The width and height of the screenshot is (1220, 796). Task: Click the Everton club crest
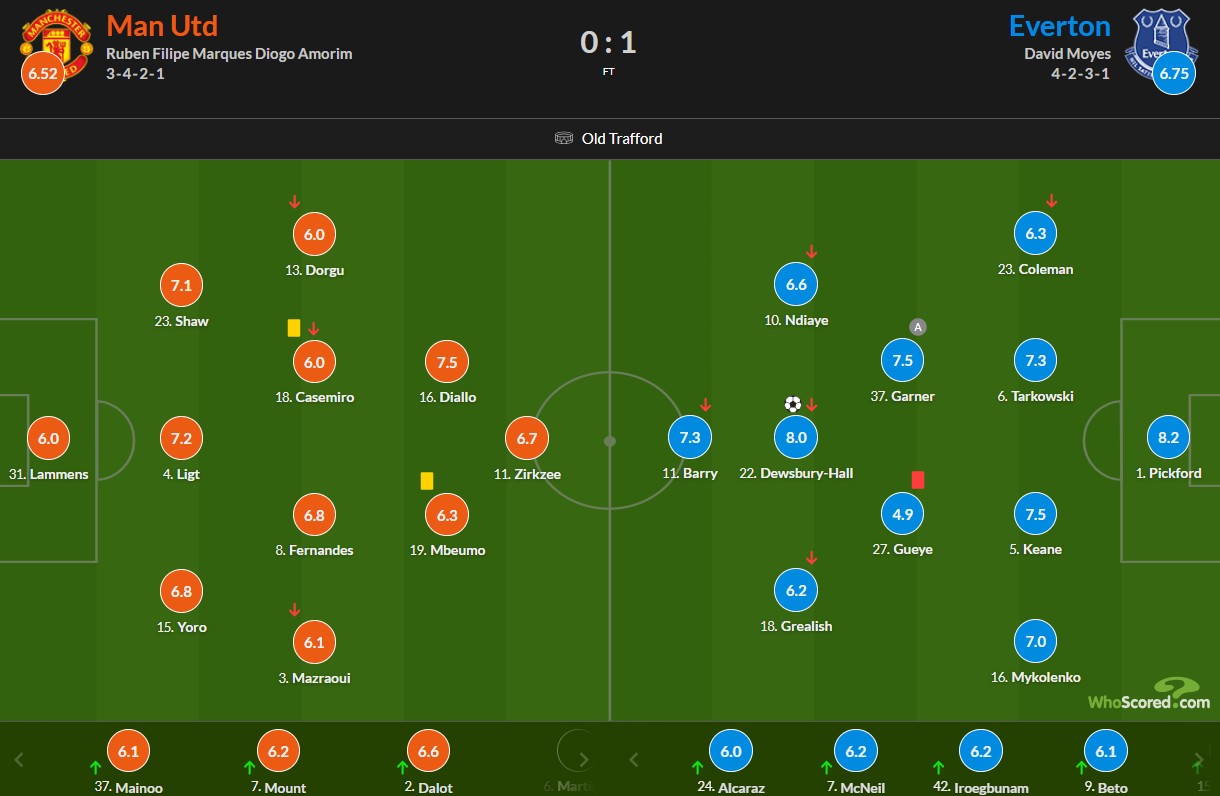[x=1158, y=40]
